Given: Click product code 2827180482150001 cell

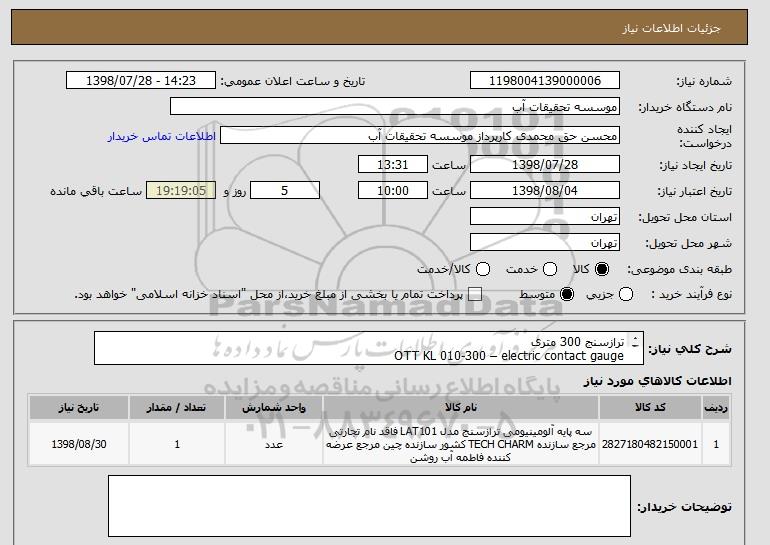Looking at the screenshot, I should [650, 444].
